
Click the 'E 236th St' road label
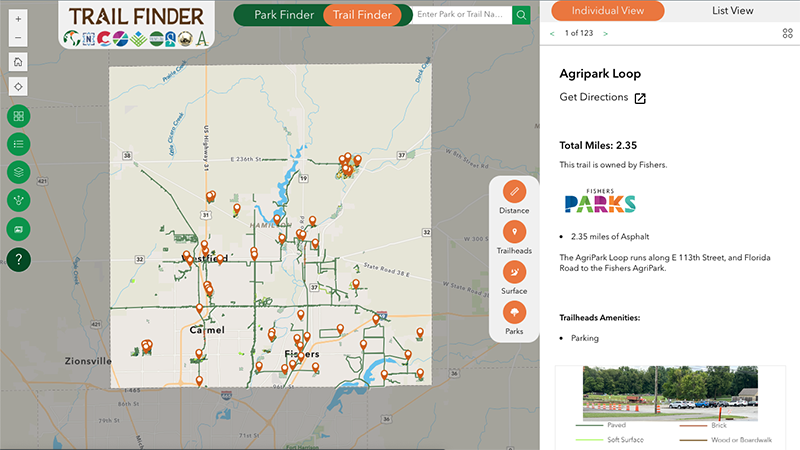coord(246,159)
